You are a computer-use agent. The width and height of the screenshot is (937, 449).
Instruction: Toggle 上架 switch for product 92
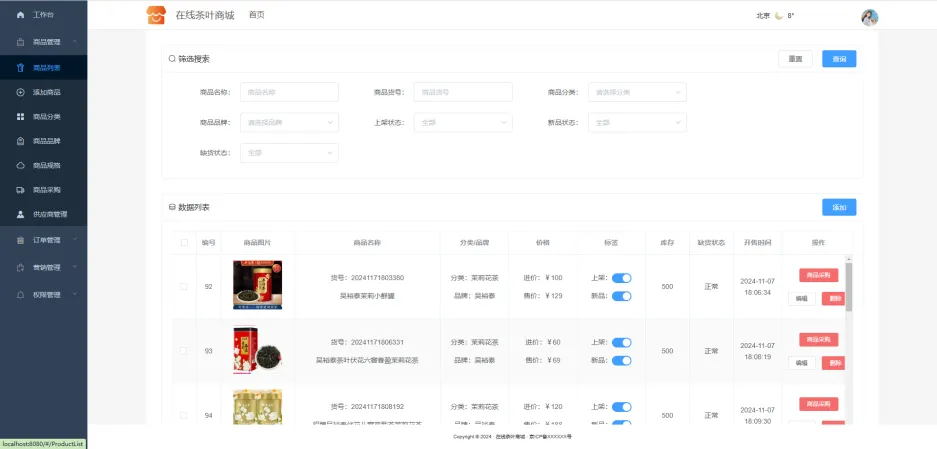pos(621,278)
